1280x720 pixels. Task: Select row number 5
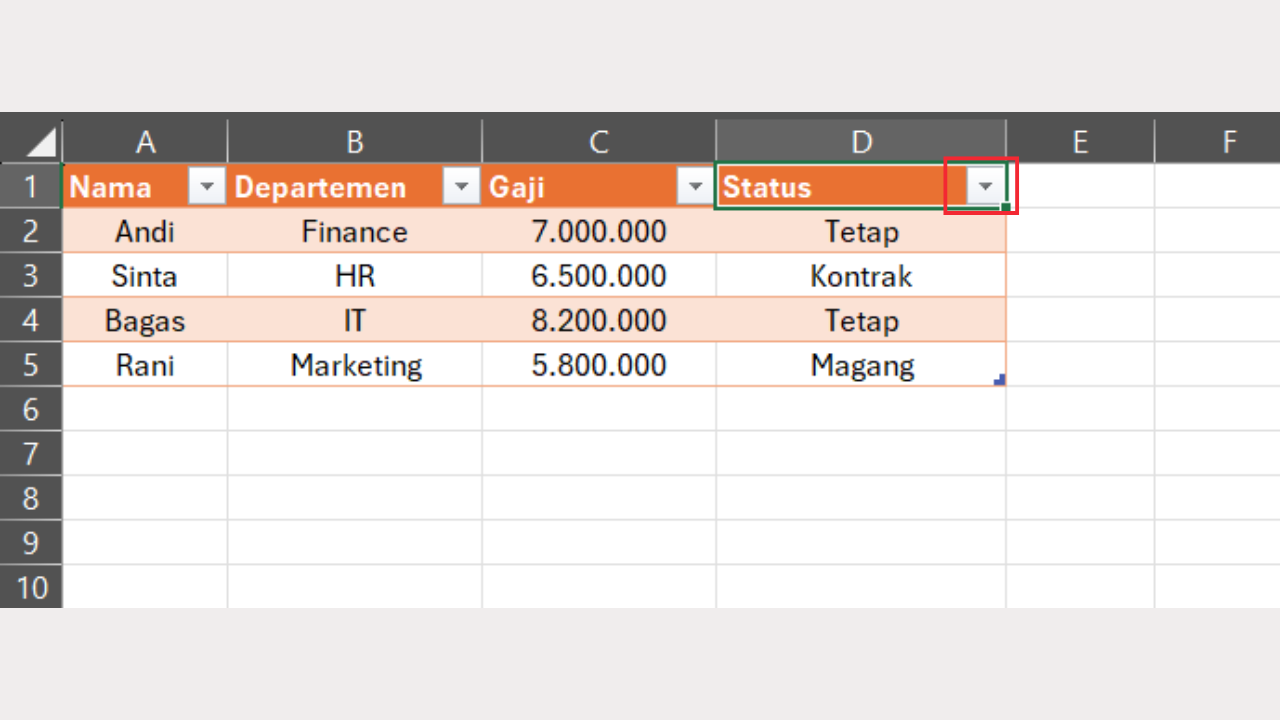(x=31, y=365)
